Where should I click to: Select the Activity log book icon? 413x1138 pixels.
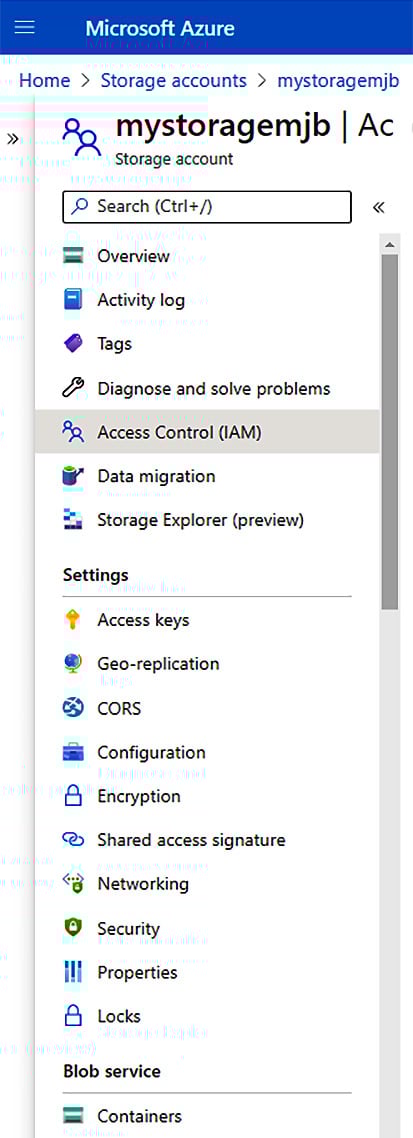click(73, 300)
